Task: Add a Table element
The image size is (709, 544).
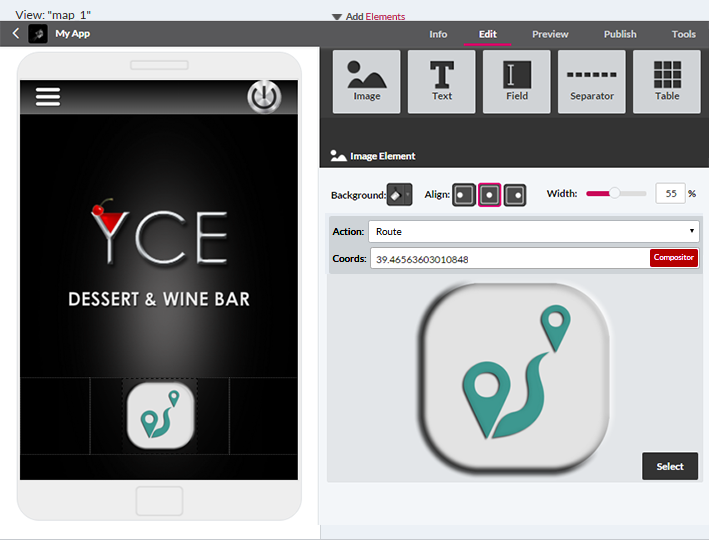Action: click(x=667, y=81)
